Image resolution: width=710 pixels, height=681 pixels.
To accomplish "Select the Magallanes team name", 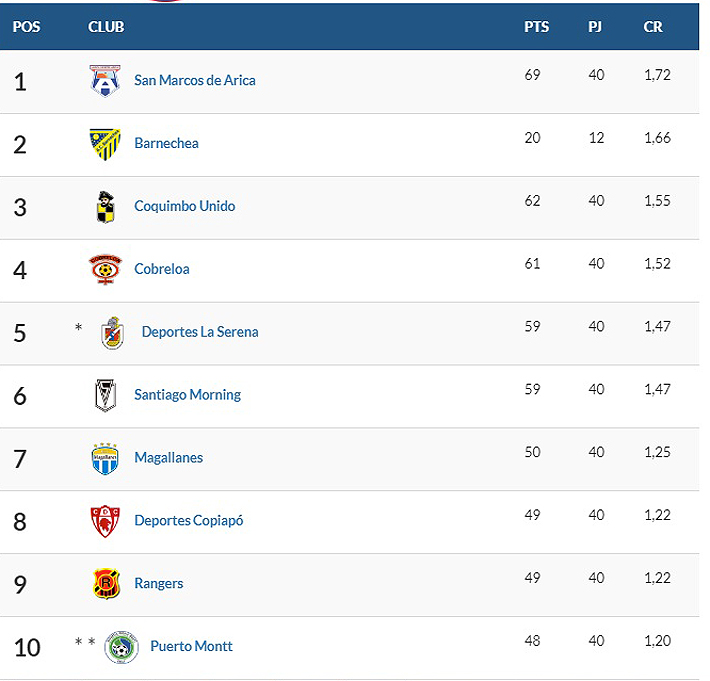I will point(169,458).
